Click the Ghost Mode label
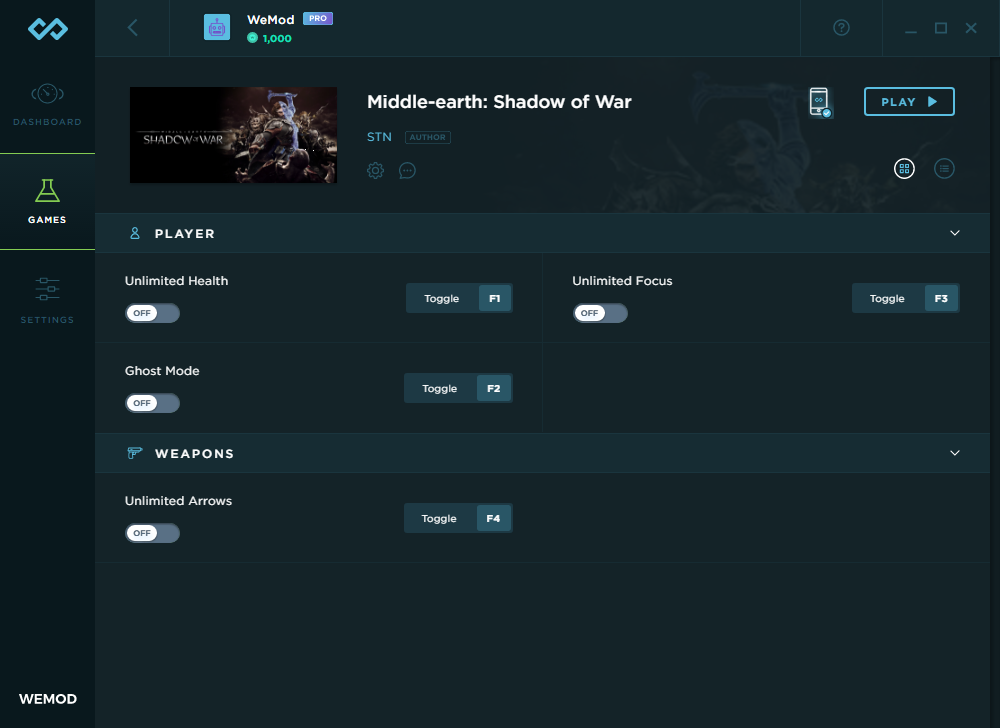Image resolution: width=1000 pixels, height=728 pixels. 162,371
